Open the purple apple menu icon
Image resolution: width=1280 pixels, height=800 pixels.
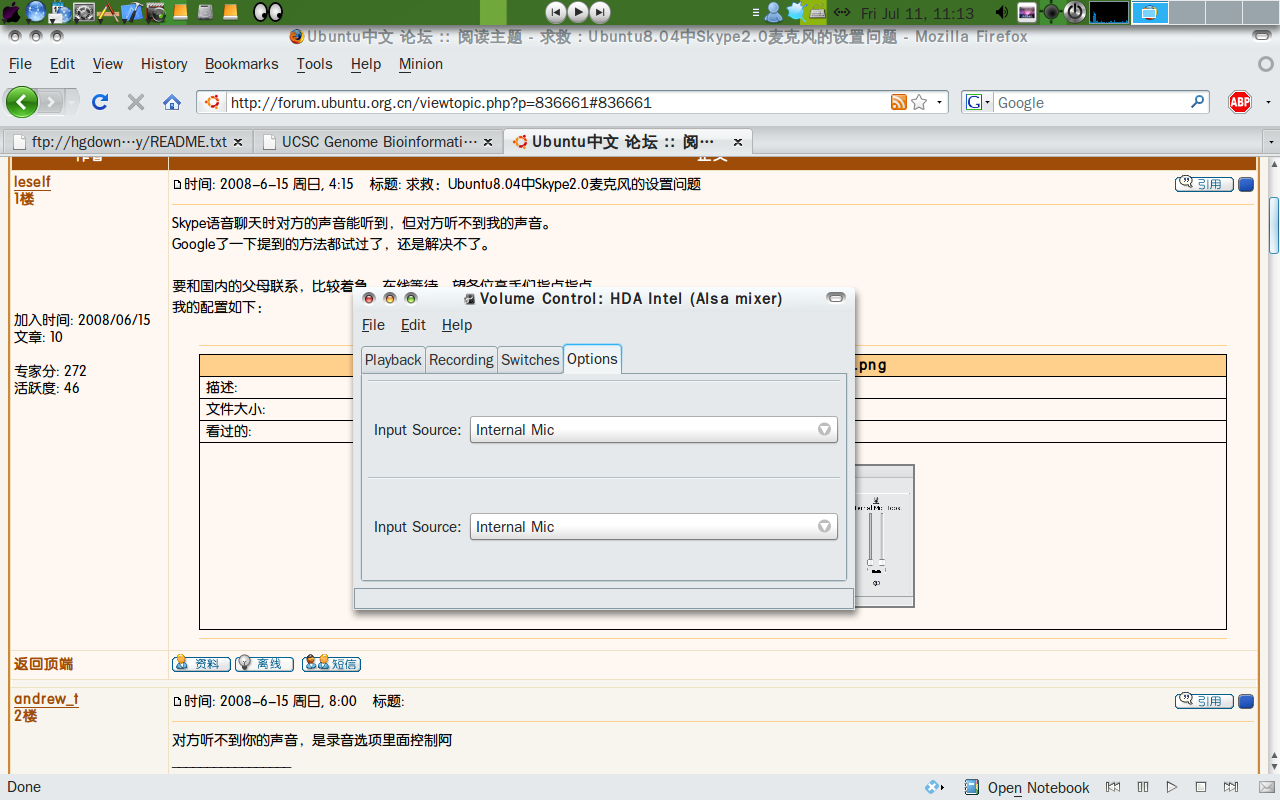coord(12,12)
